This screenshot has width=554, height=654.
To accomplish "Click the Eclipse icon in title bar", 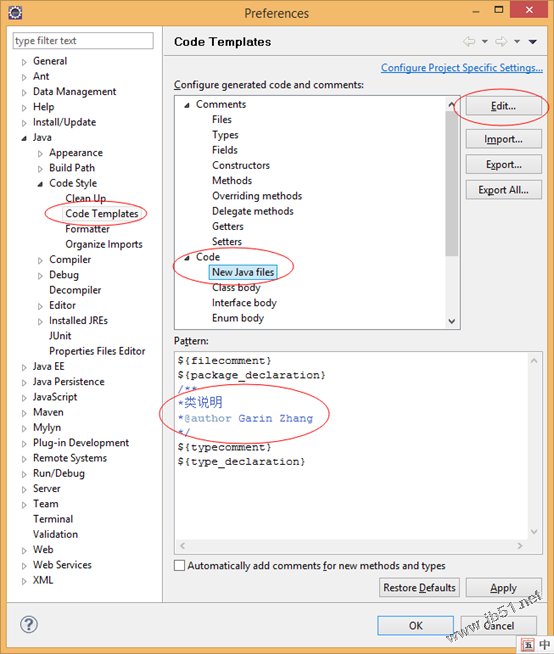I will click(x=15, y=13).
